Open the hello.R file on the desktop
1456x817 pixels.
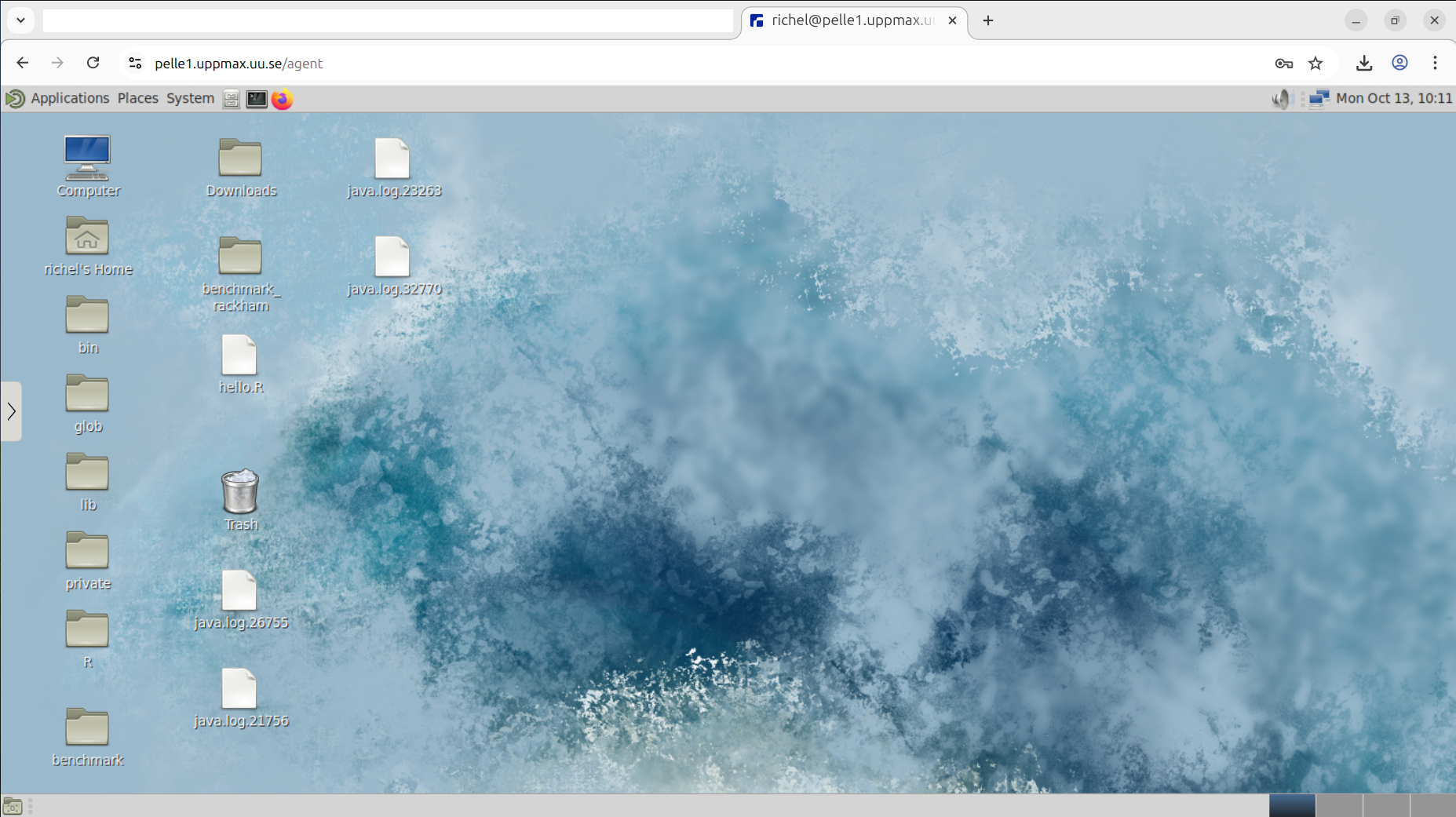pos(240,357)
